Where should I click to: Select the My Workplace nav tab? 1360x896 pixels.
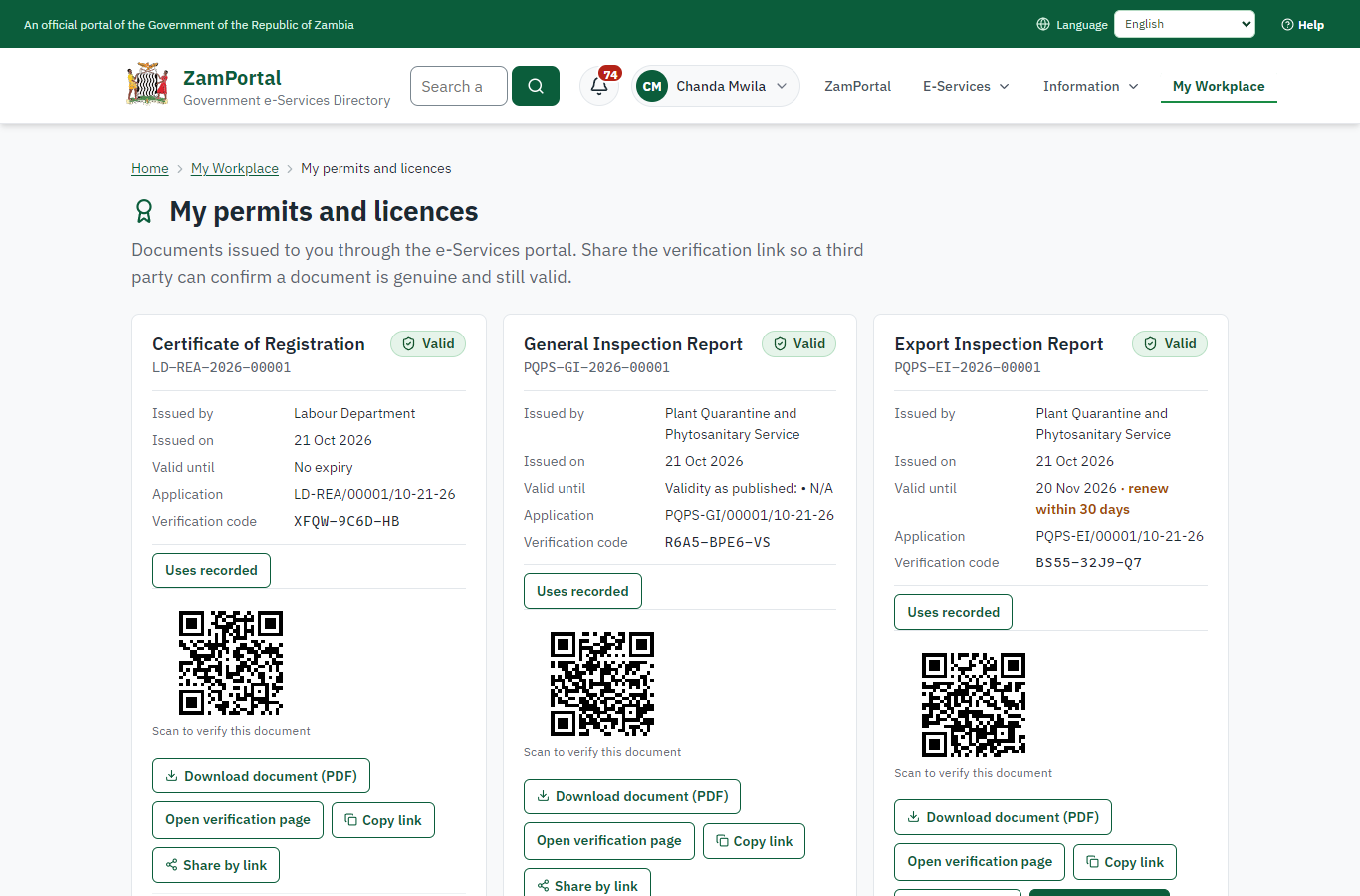(1219, 86)
